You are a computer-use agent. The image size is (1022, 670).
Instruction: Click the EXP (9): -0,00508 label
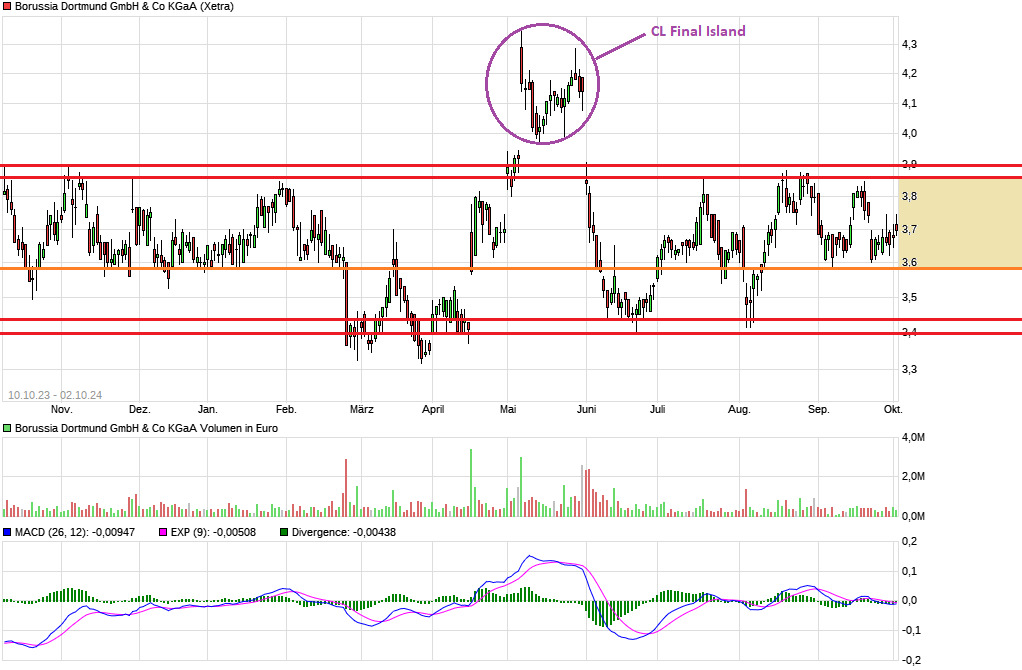213,532
